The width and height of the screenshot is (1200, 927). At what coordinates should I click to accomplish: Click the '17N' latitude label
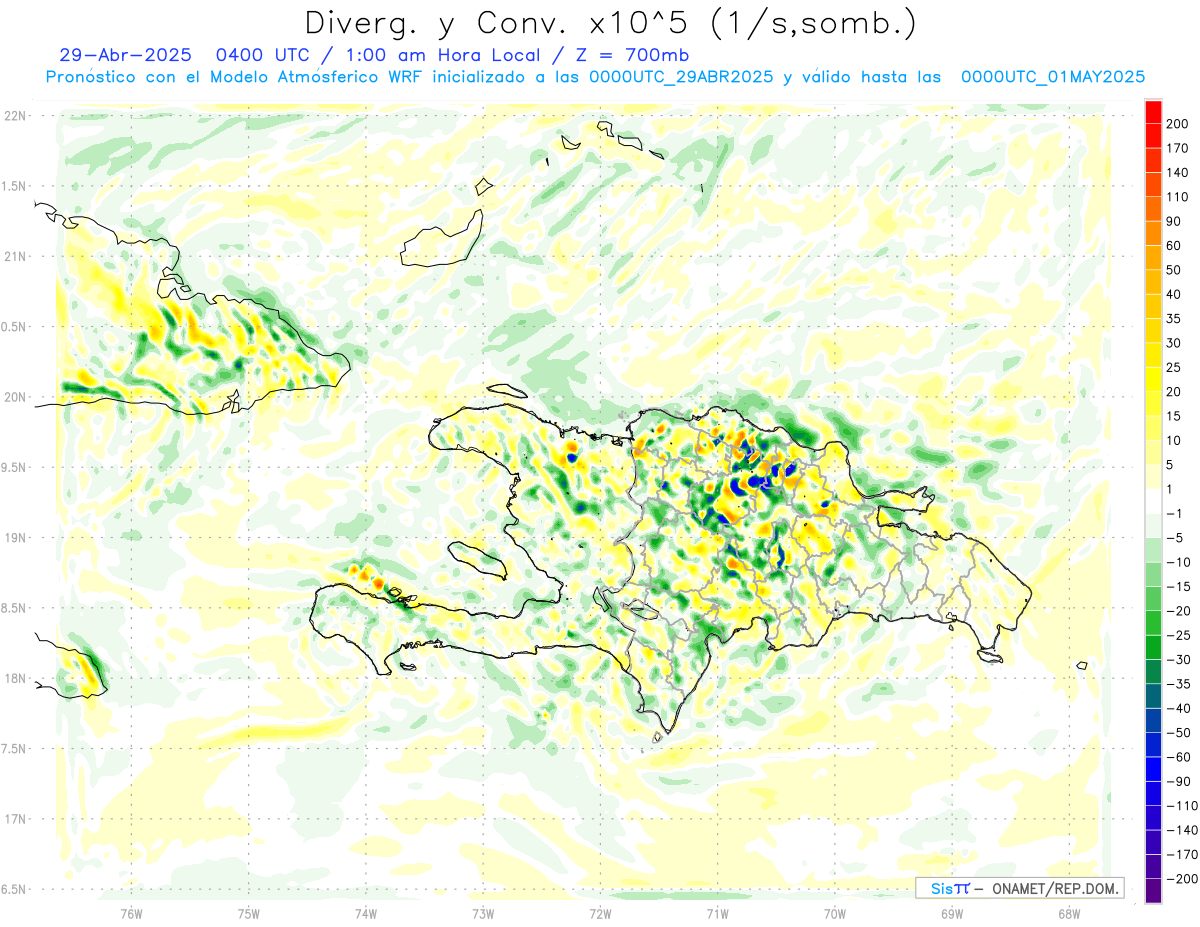click(x=15, y=819)
